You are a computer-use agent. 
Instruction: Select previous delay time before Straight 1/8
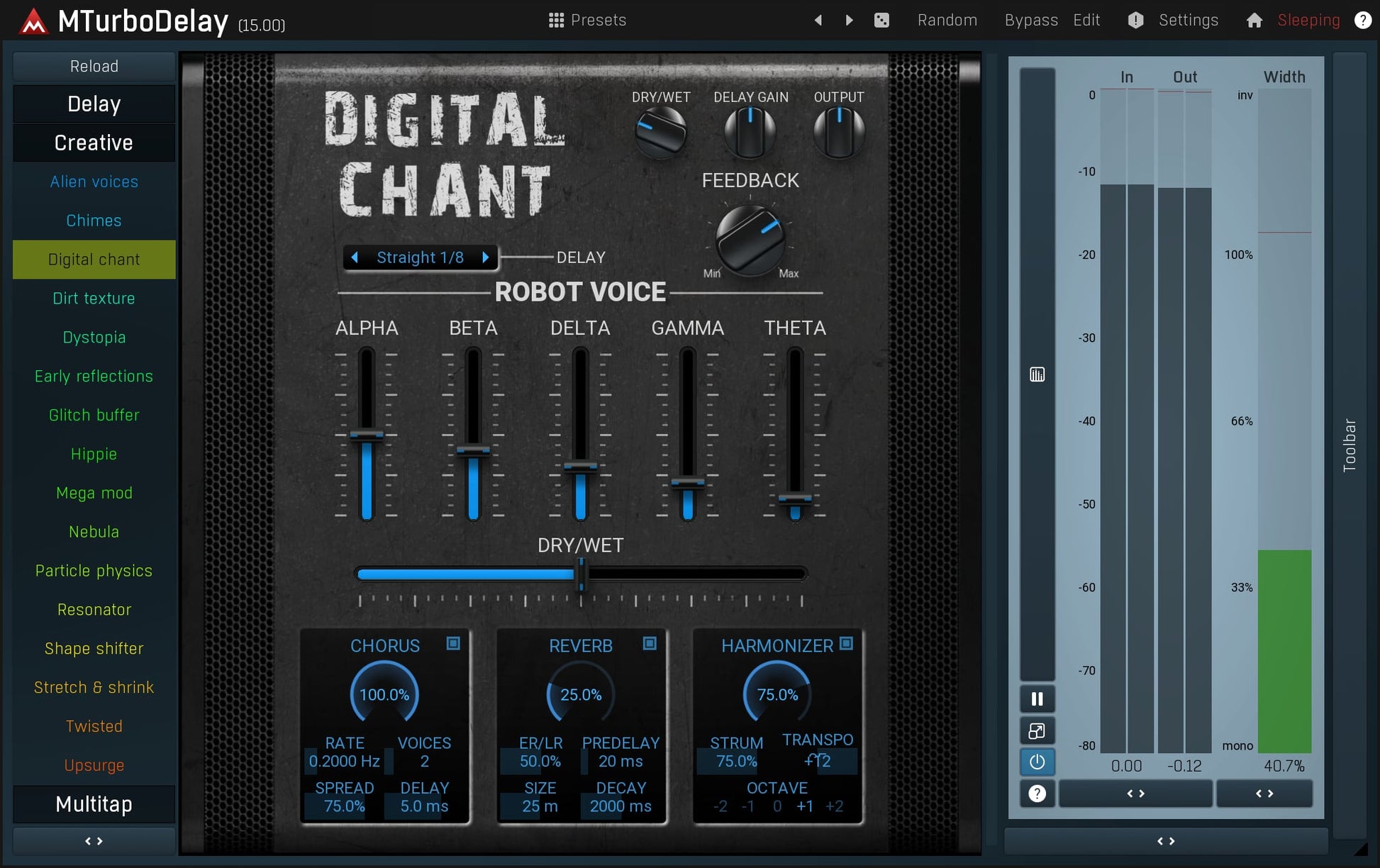(x=355, y=257)
